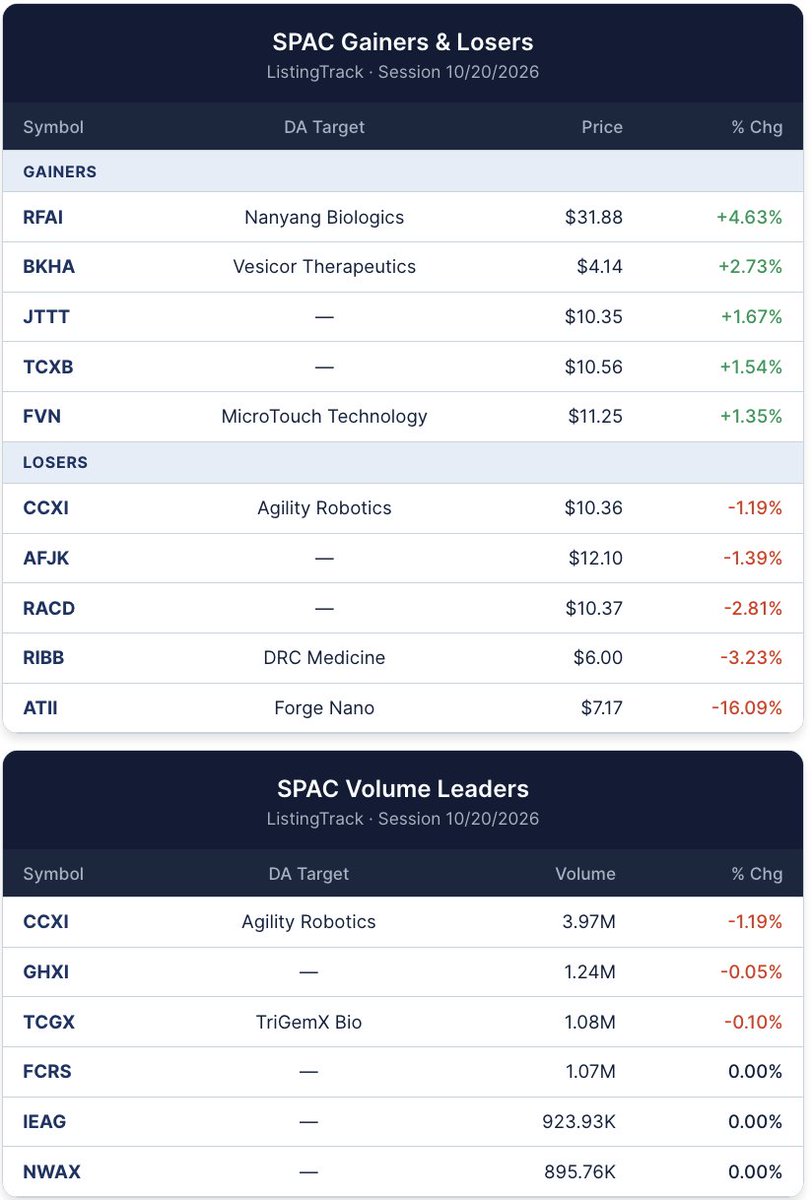Viewport: 812px width, 1200px height.
Task: Click Symbol header in Volume Leaders table
Action: (53, 873)
